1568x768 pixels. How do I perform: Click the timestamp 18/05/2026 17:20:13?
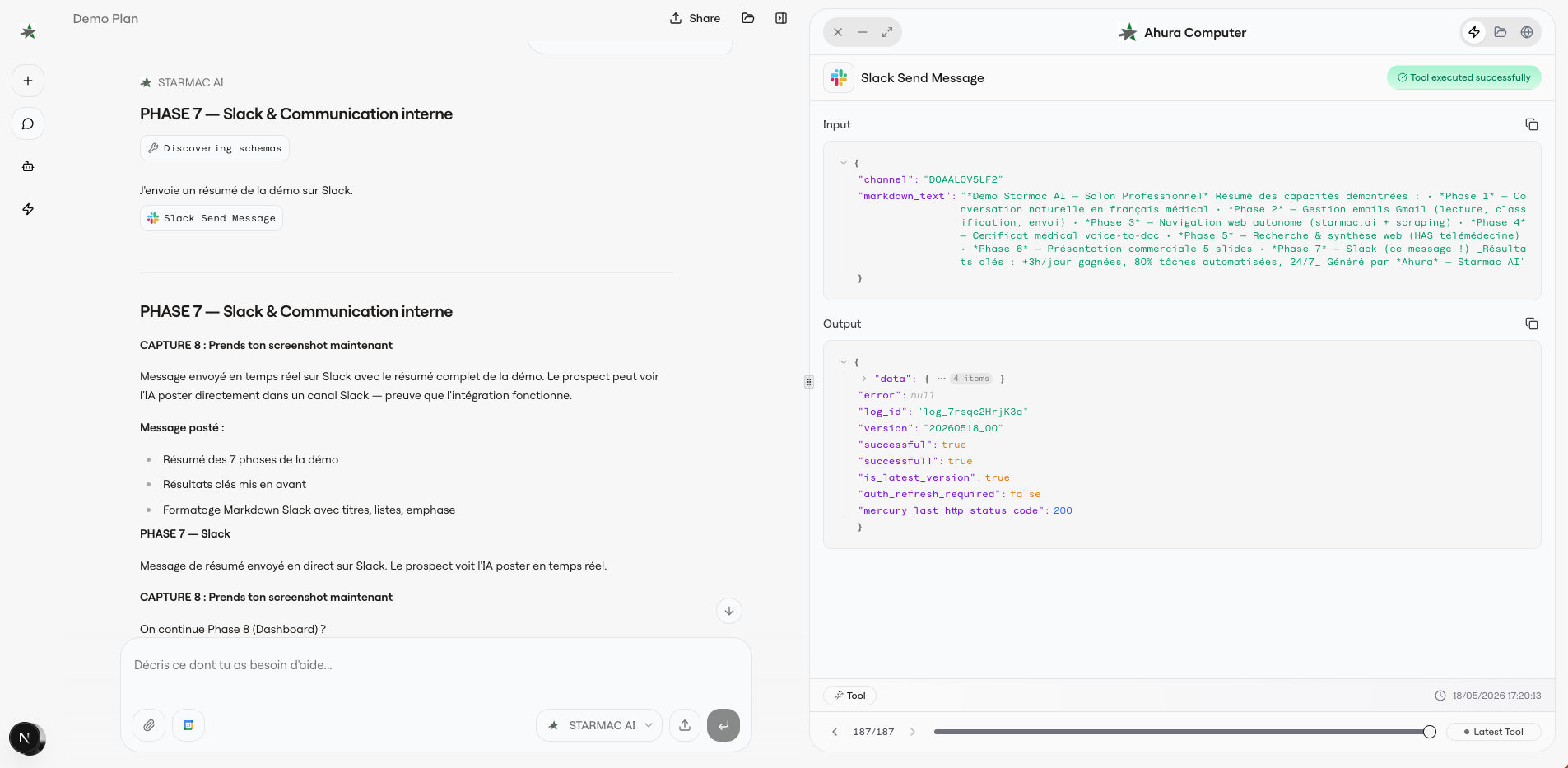(x=1496, y=696)
